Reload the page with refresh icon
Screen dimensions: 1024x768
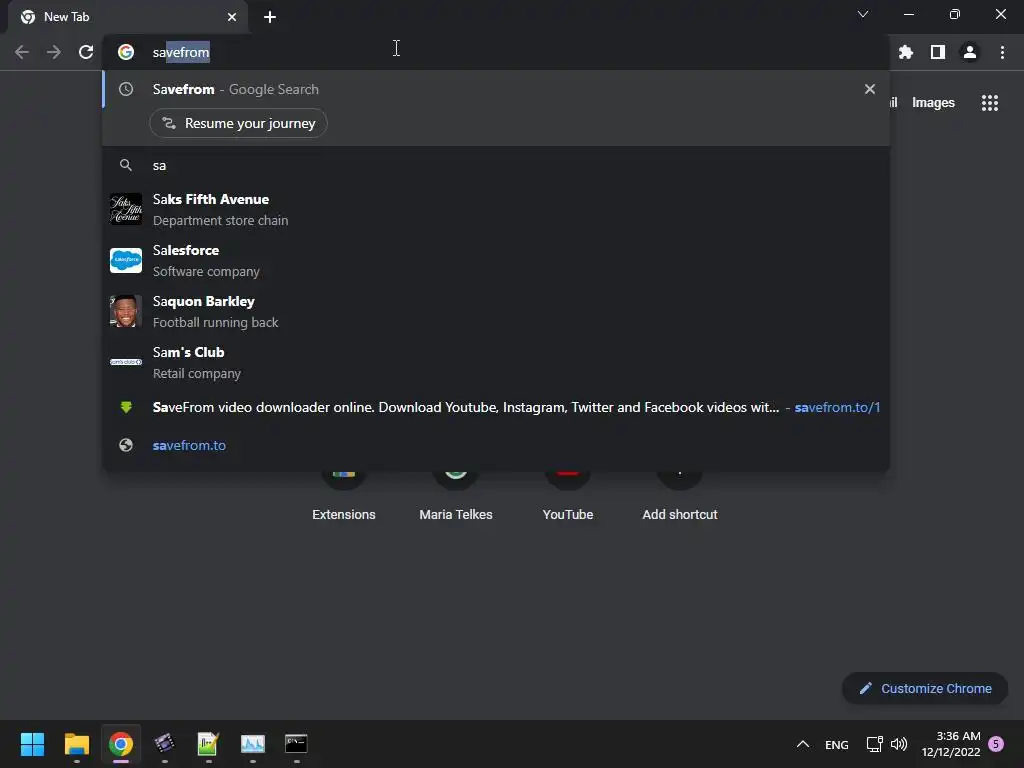click(x=86, y=52)
